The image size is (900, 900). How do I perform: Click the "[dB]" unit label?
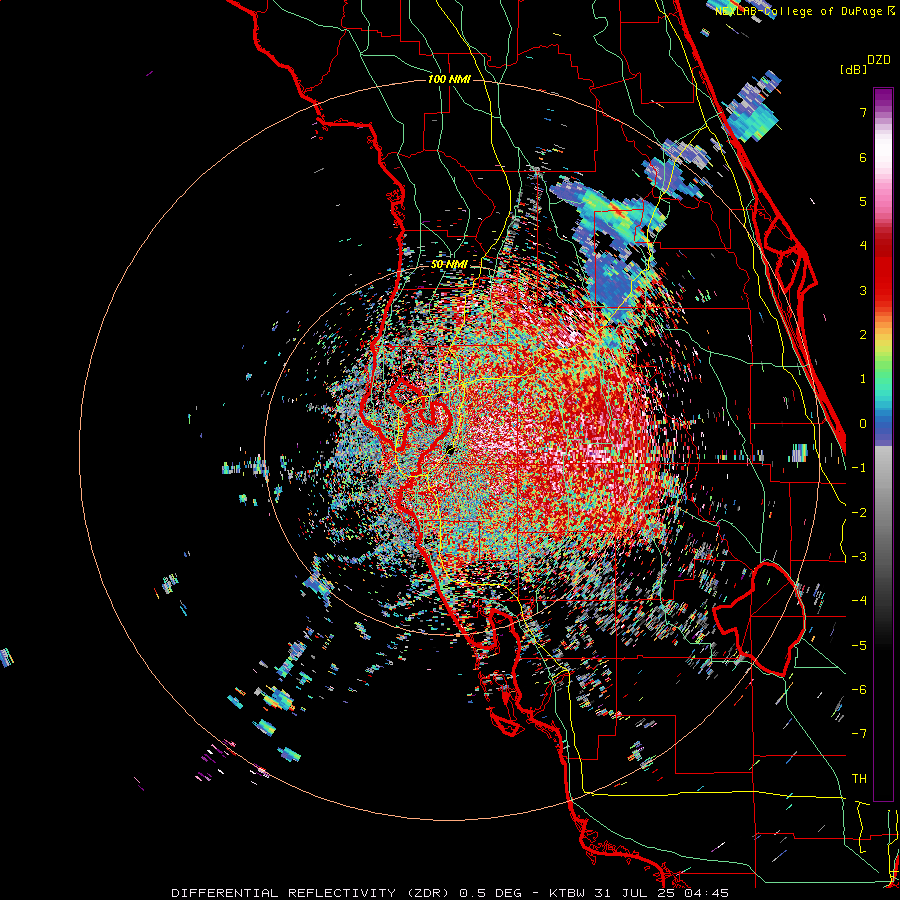click(x=854, y=69)
